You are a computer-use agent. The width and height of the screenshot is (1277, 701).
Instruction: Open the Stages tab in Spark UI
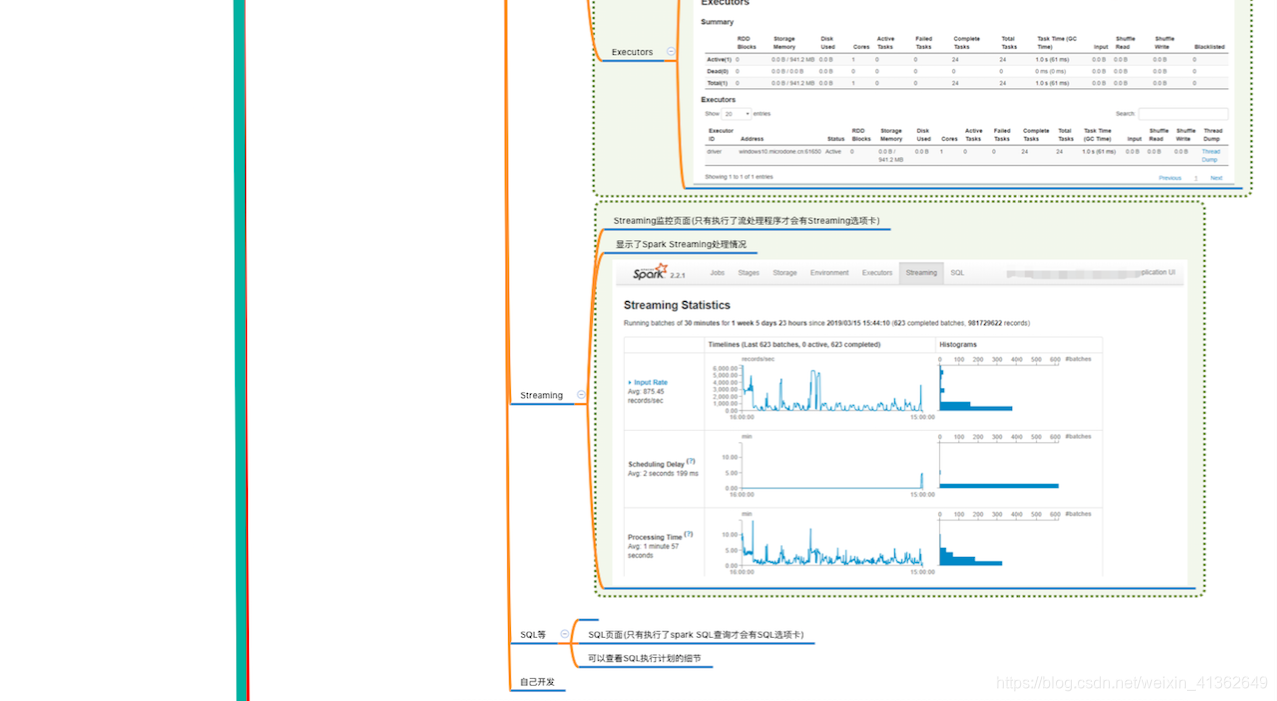pyautogui.click(x=749, y=273)
